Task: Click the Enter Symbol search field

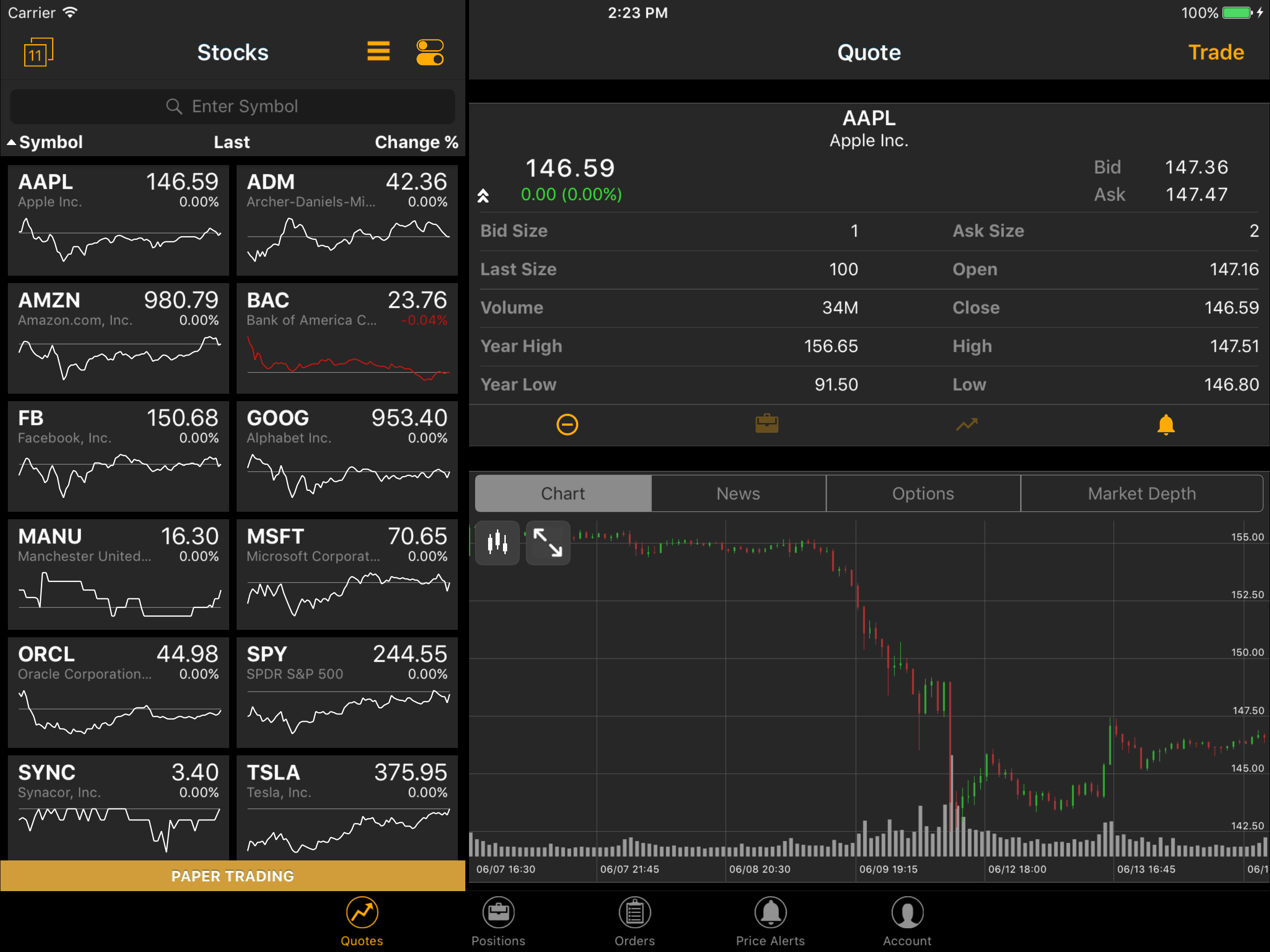Action: pyautogui.click(x=232, y=106)
